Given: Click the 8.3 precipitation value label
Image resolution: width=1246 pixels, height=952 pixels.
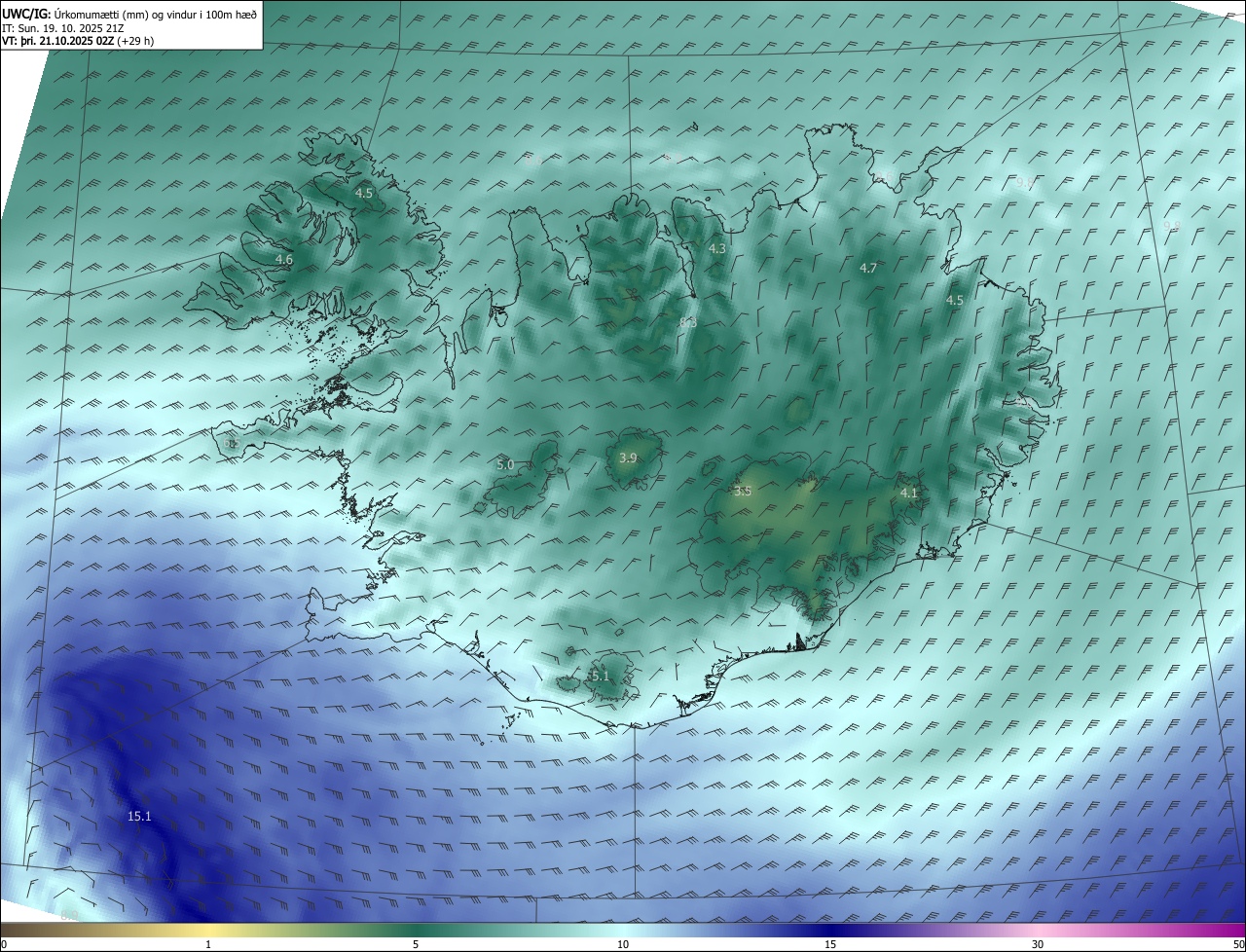Looking at the screenshot, I should 687,323.
